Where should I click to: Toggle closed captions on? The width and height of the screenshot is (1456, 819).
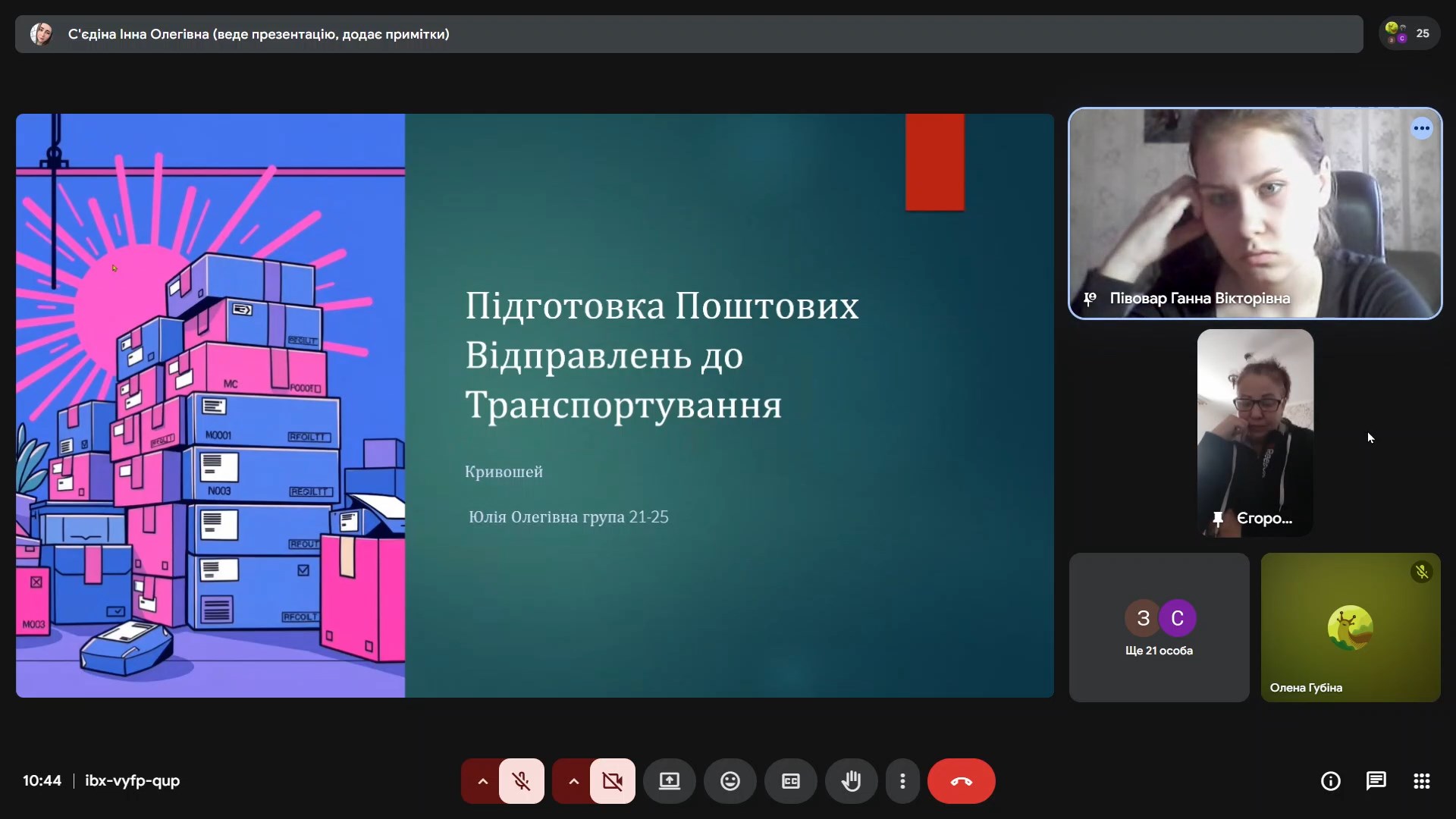[790, 781]
